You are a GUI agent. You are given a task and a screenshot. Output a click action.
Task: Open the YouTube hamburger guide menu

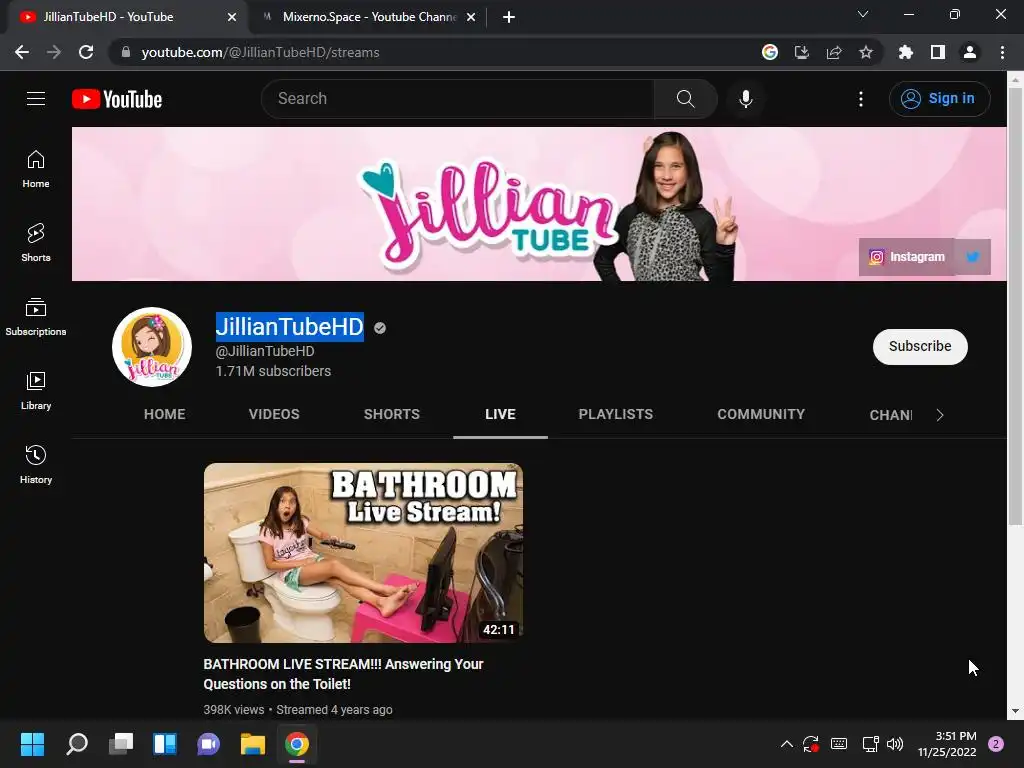(36, 99)
